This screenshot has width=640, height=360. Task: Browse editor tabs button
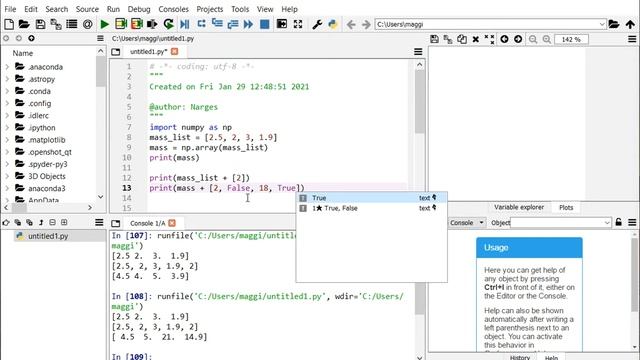[x=116, y=52]
